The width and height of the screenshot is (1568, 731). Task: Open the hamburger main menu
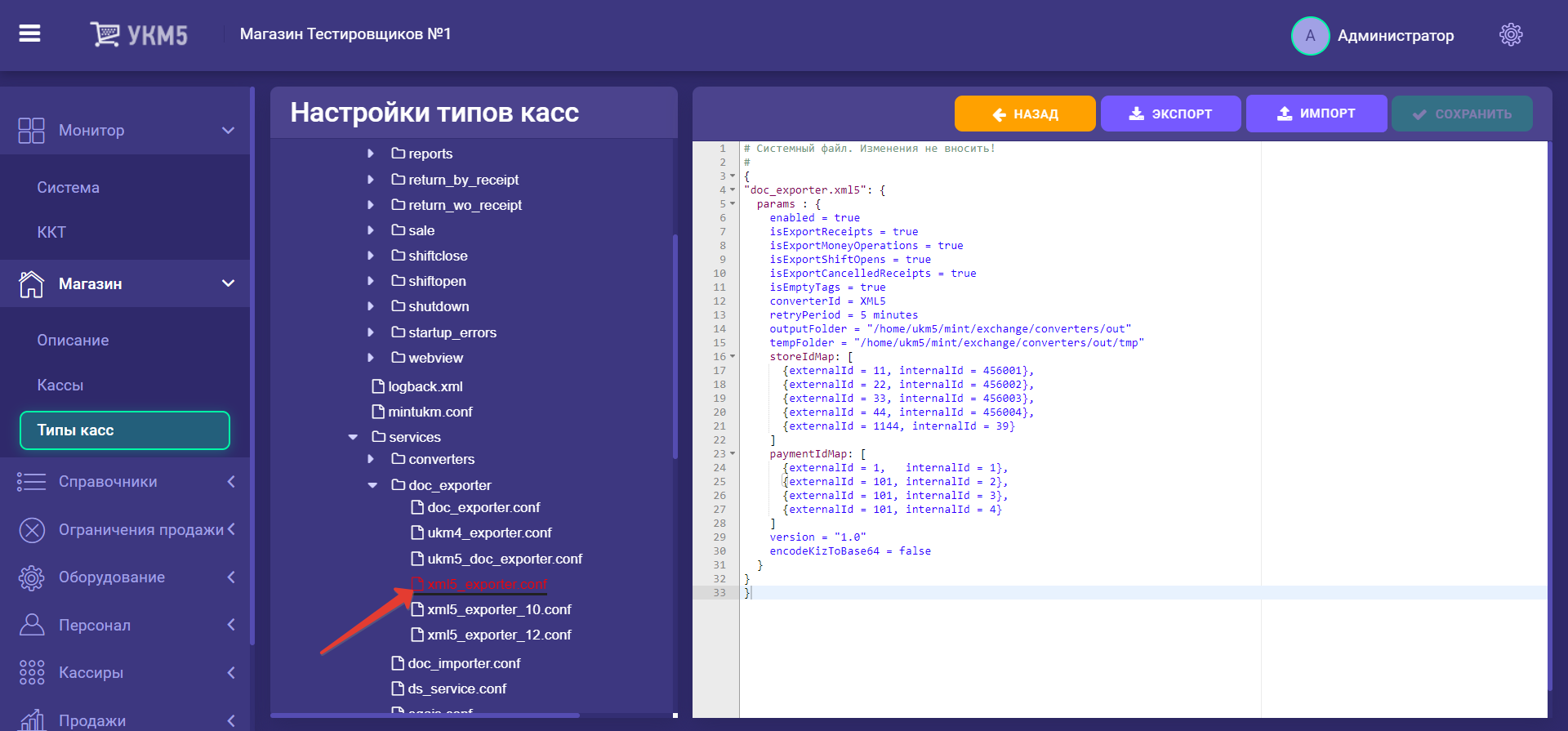pyautogui.click(x=30, y=33)
